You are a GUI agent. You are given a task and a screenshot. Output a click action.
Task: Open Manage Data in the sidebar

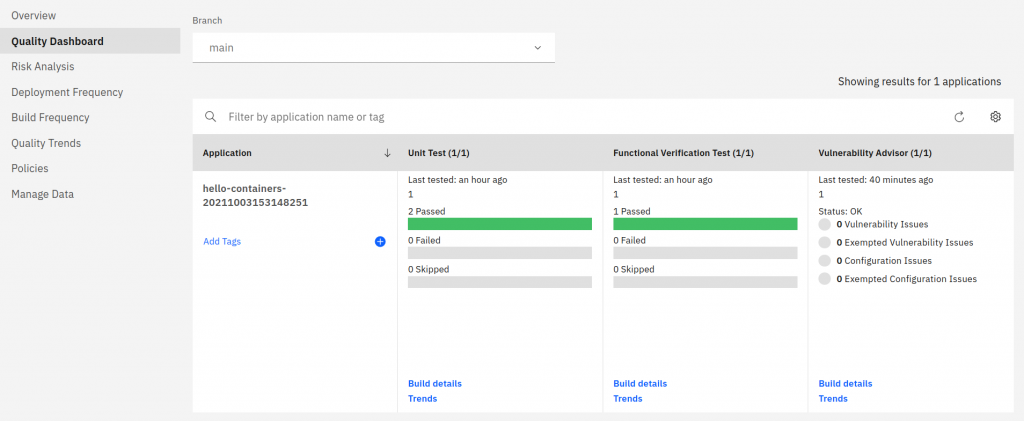tap(42, 194)
